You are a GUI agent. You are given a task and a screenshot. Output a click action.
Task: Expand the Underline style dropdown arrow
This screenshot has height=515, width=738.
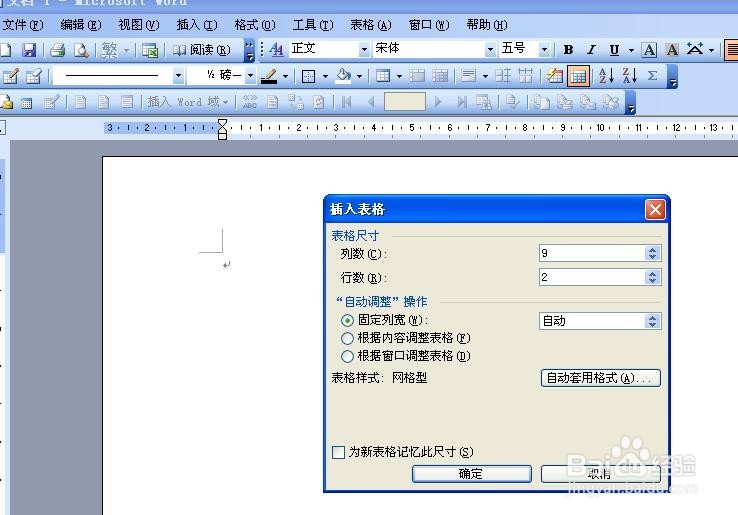[x=631, y=50]
